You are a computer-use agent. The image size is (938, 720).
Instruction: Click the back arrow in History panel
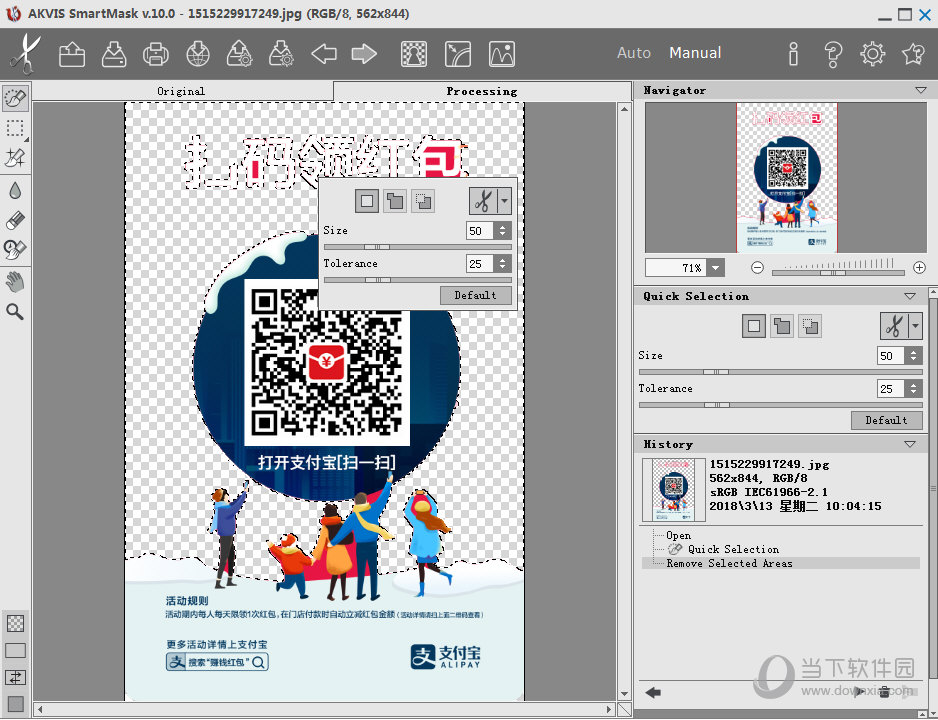point(653,692)
